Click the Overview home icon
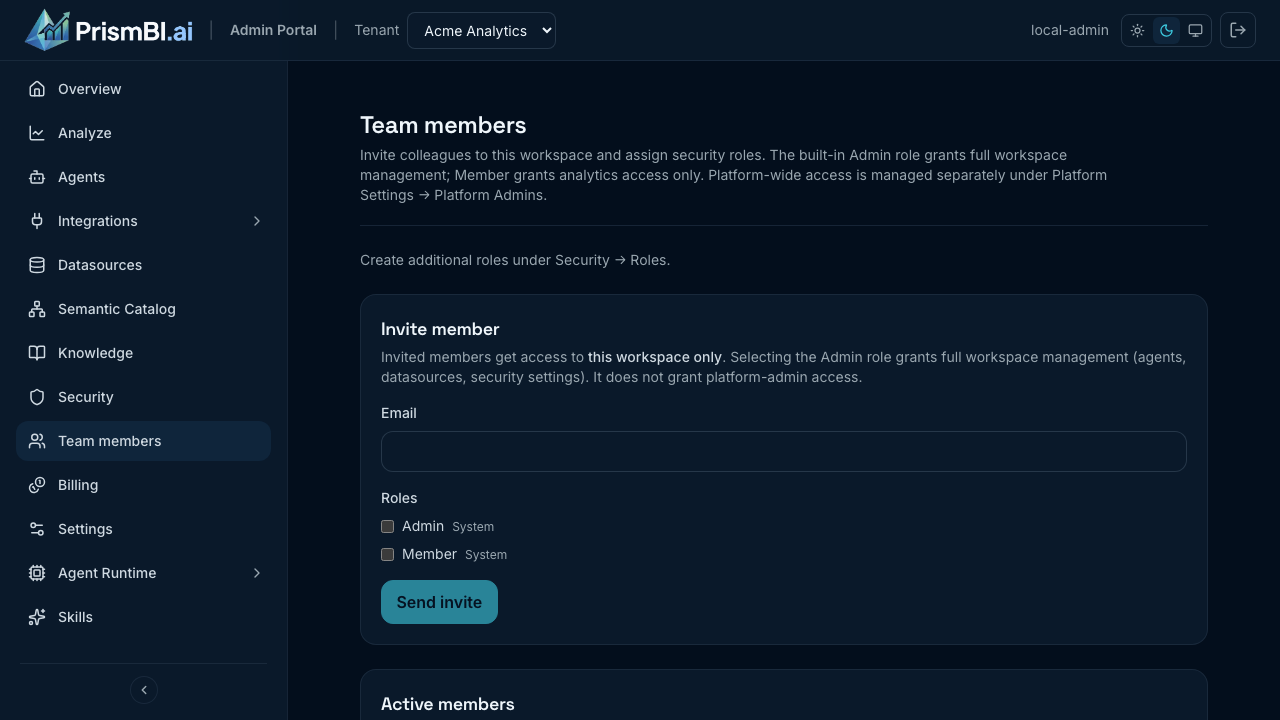This screenshot has height=720, width=1280. click(x=37, y=89)
